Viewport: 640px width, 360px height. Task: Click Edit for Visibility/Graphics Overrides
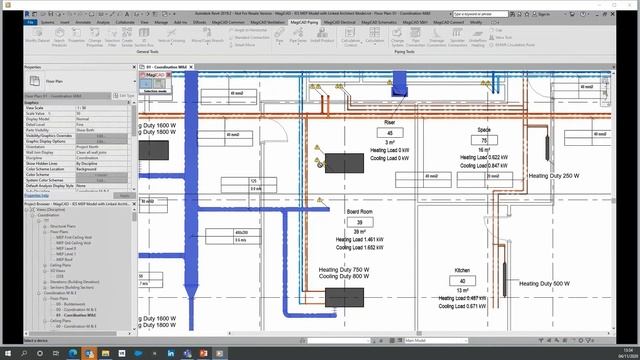tap(101, 136)
